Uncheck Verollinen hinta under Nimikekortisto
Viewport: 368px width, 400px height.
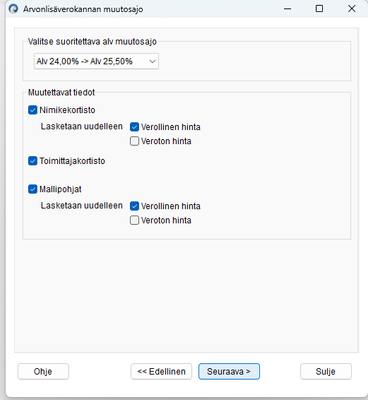(x=134, y=127)
